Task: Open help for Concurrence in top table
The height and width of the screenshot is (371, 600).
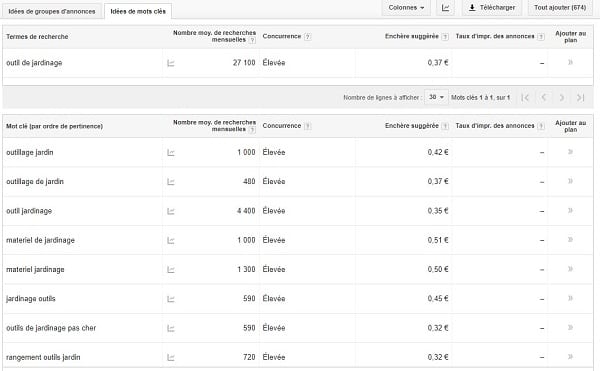Action: [x=308, y=37]
